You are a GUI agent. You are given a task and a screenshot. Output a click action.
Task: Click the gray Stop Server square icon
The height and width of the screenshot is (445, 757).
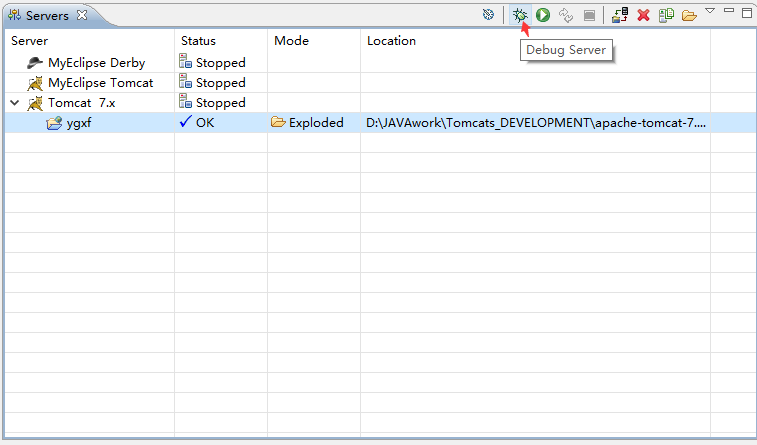click(x=589, y=15)
